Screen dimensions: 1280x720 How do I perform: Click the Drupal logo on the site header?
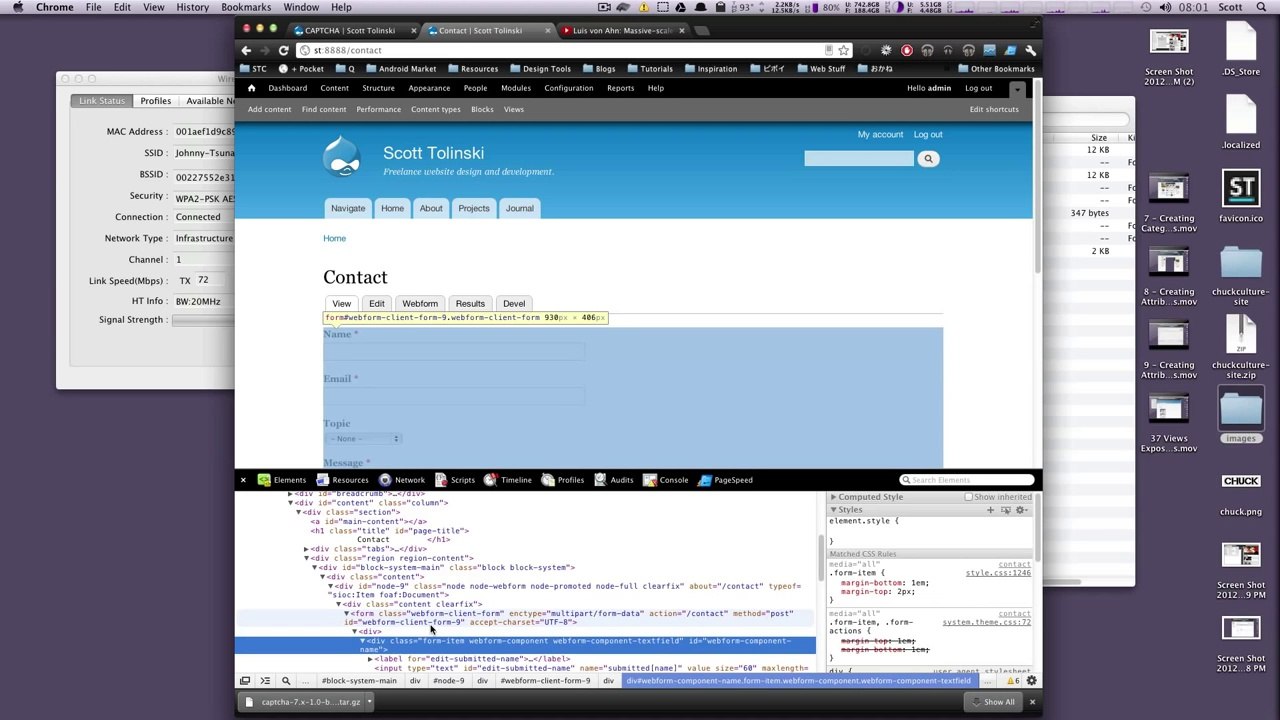point(342,156)
